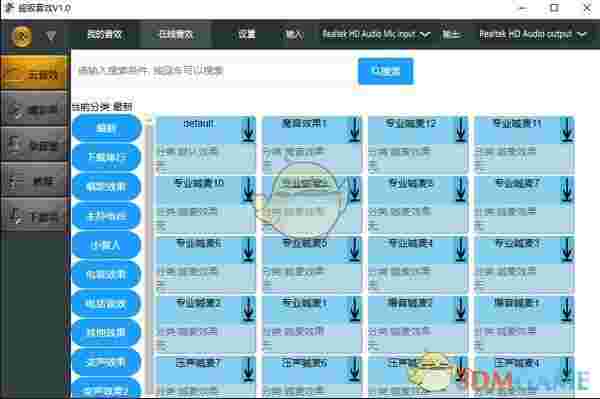Download the 专业混响2 effect
The image size is (600, 399).
(x=248, y=309)
